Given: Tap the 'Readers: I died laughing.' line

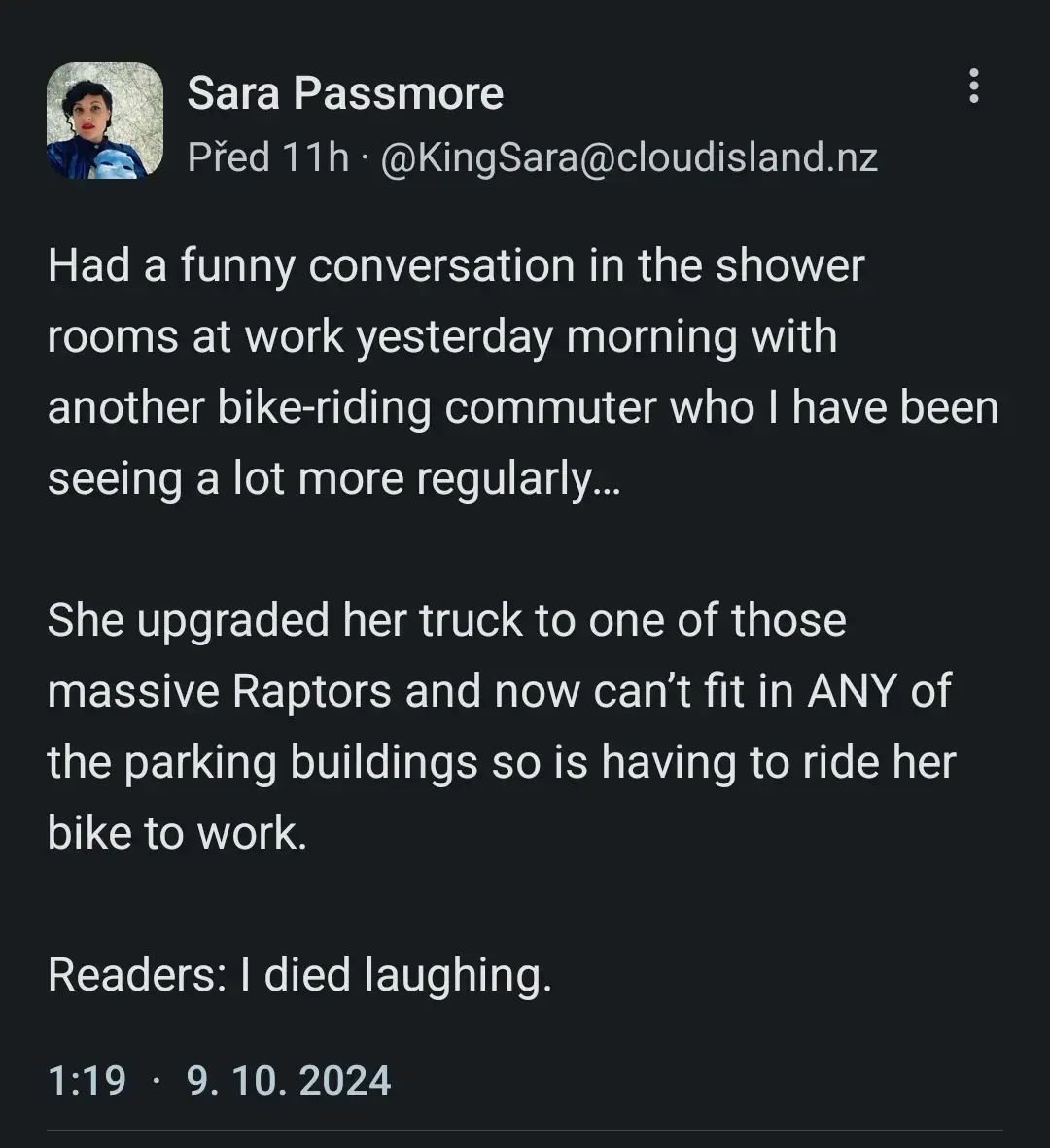Looking at the screenshot, I should 299,974.
